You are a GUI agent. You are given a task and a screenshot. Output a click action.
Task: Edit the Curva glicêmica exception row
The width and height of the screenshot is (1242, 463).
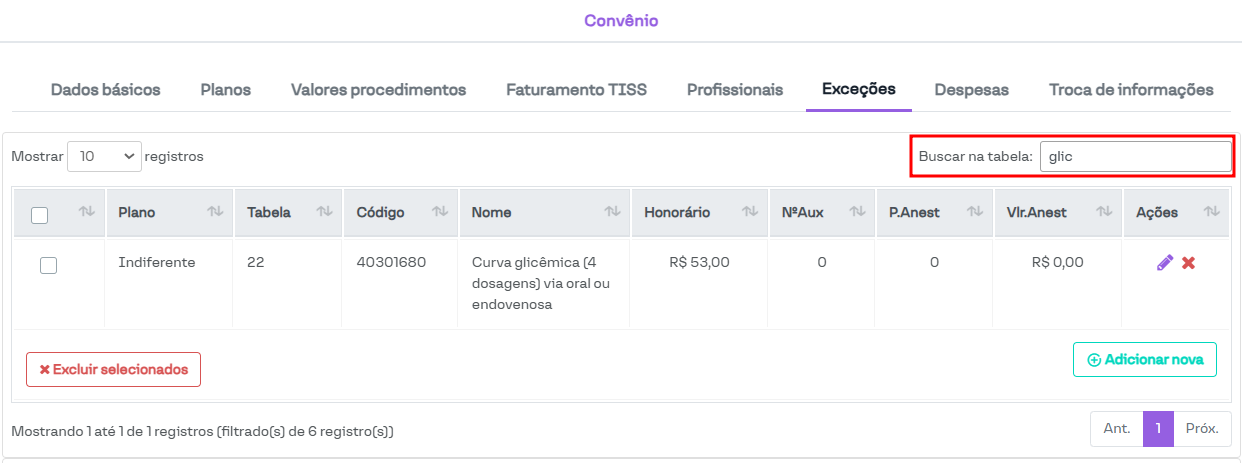[x=1165, y=263]
